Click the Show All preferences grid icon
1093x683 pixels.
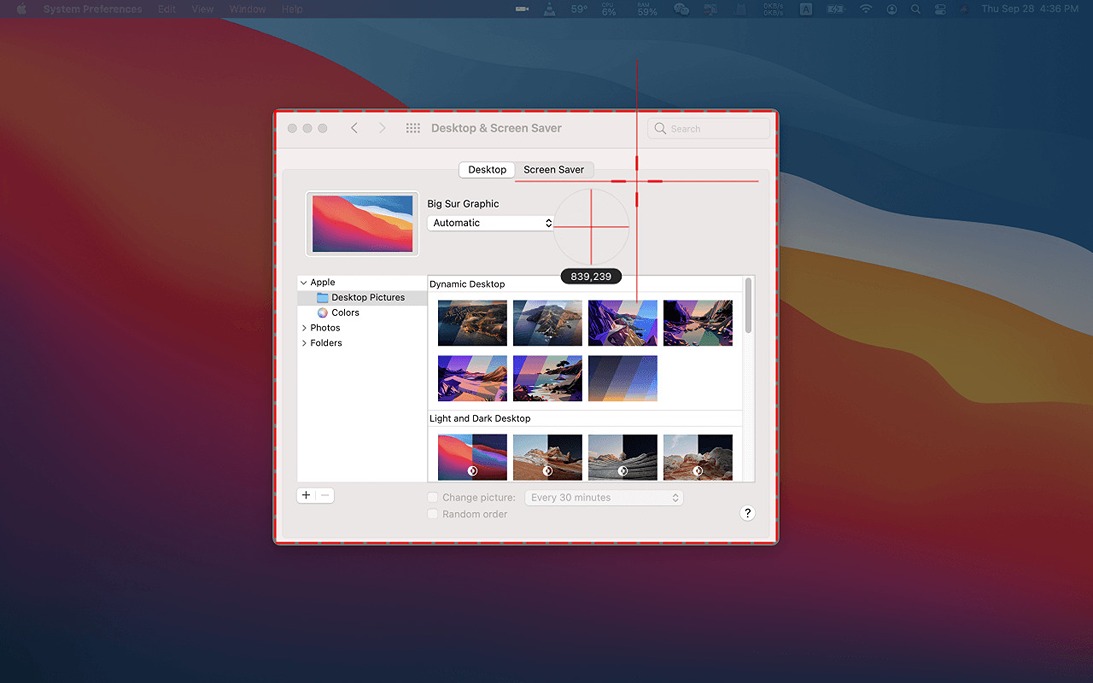point(412,128)
